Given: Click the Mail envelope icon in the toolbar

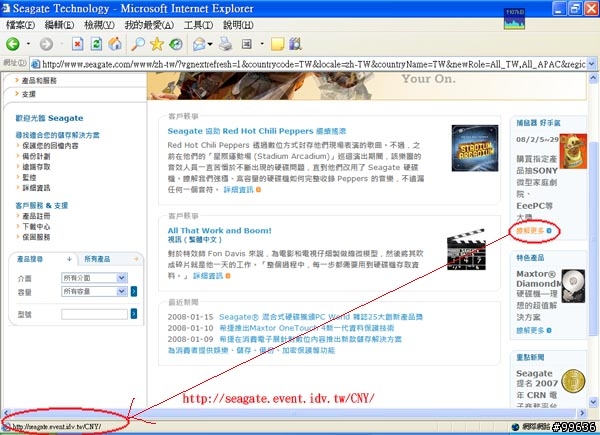Looking at the screenshot, I should [199, 44].
